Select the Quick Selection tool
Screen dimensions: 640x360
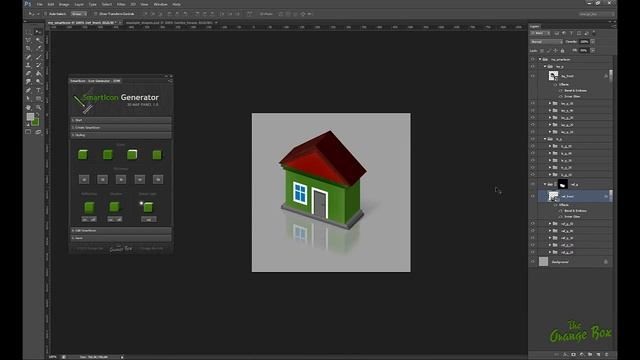click(x=38, y=40)
